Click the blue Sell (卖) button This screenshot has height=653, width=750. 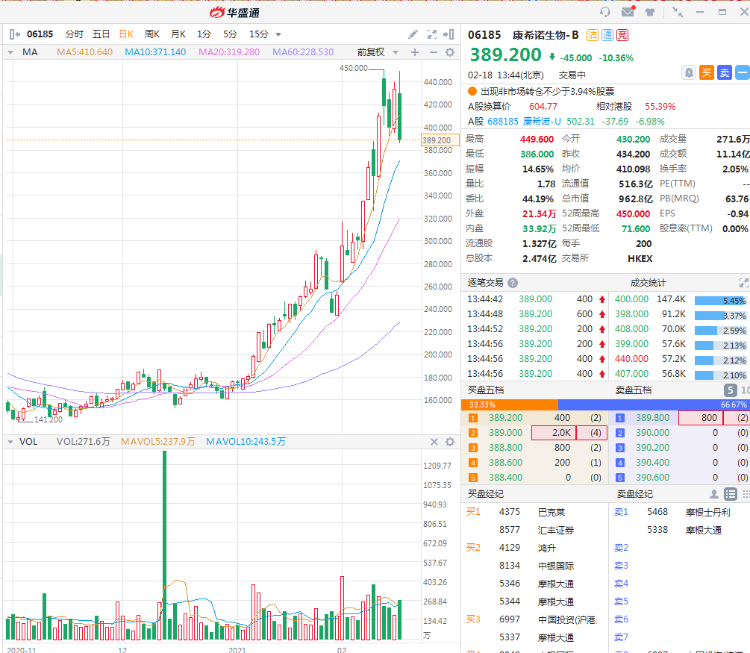coord(724,73)
